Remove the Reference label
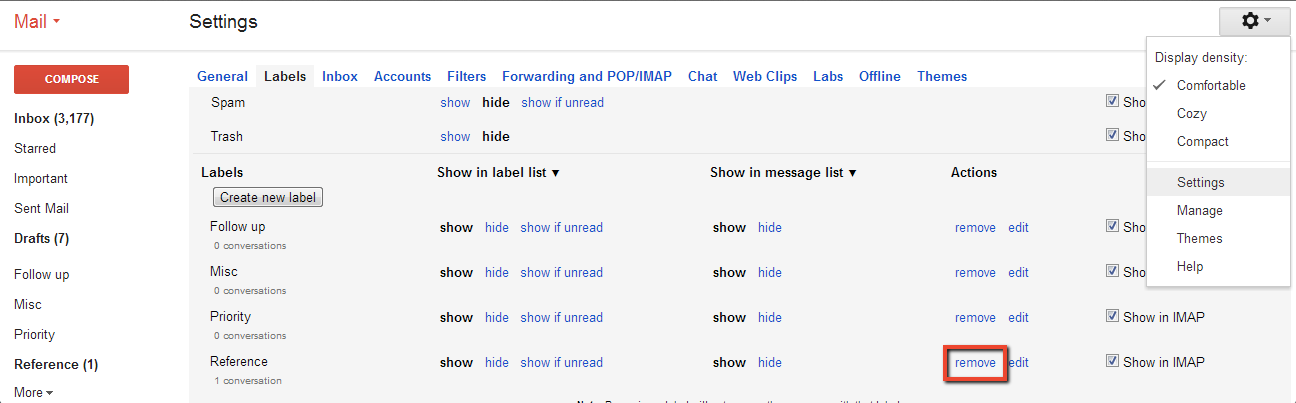Screen dimensions: 1296x403 (975, 362)
